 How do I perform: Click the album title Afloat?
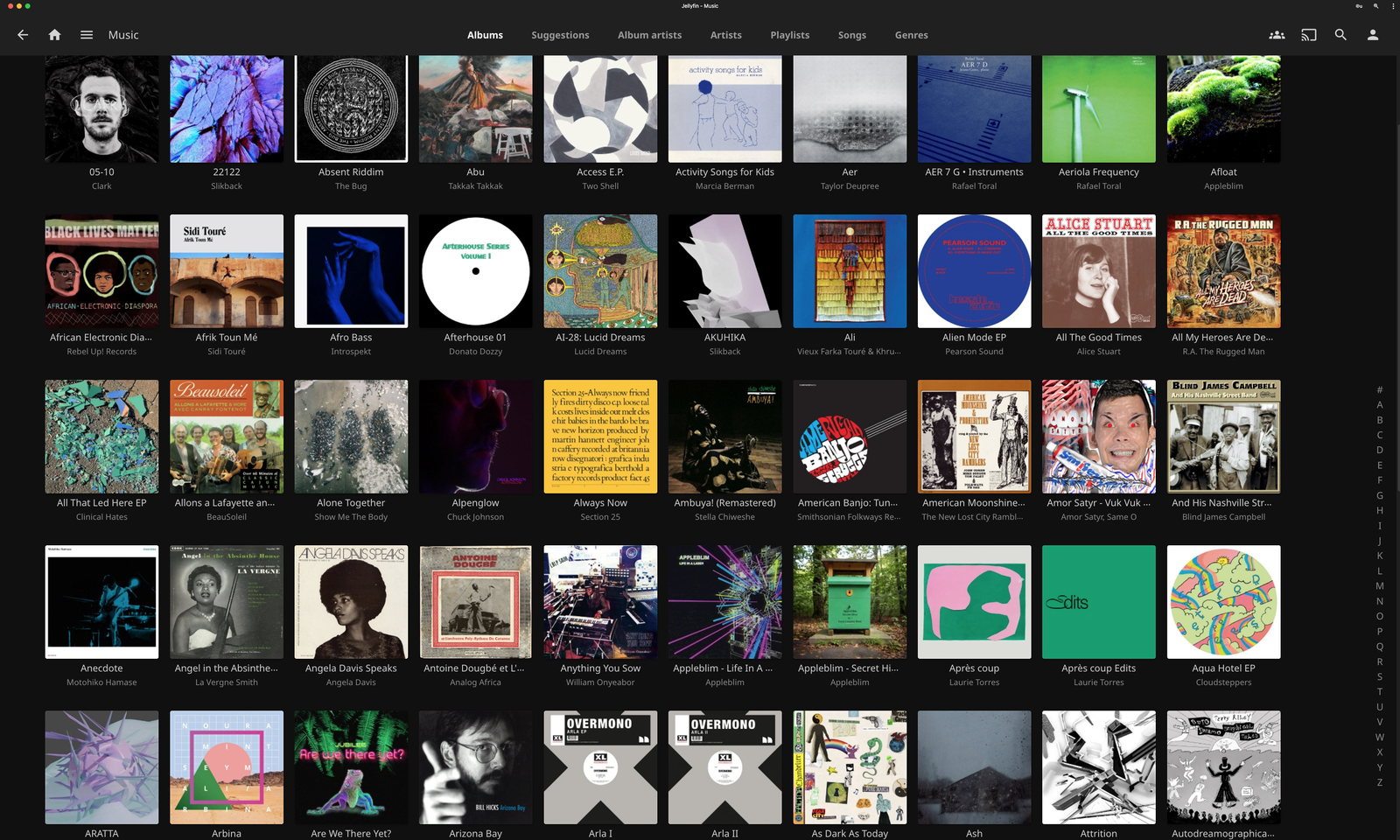tap(1223, 172)
